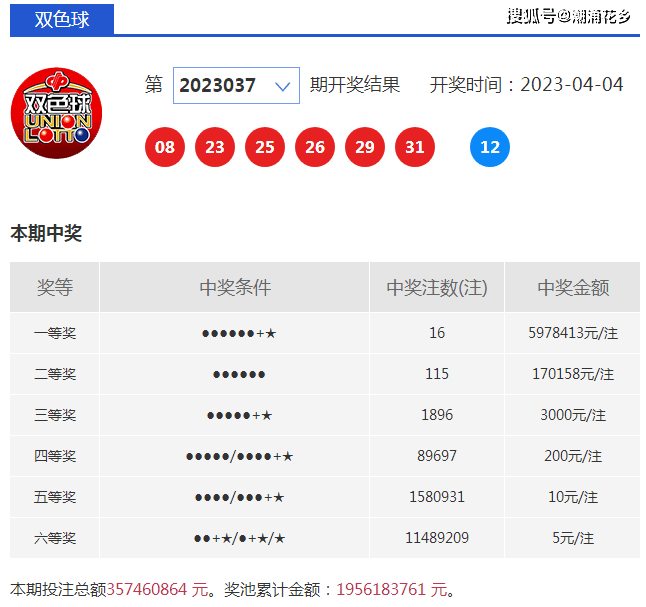The height and width of the screenshot is (607, 646).
Task: Select red ball 26
Action: (x=315, y=147)
